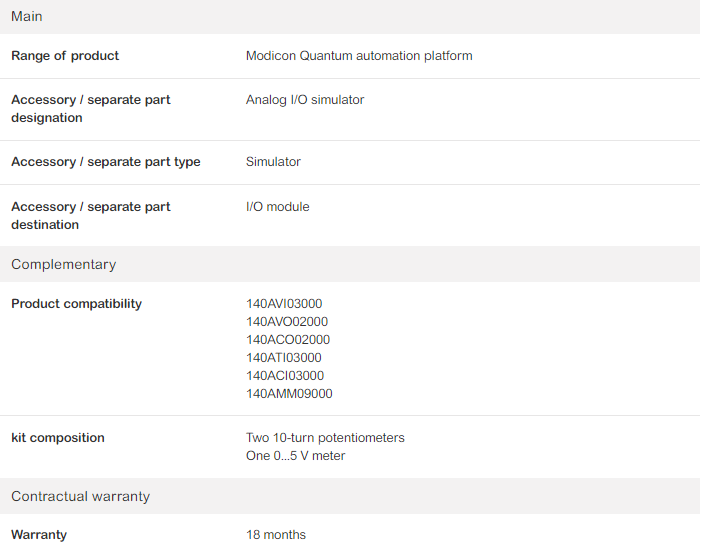Click the compatible product 140ACO02000

pos(288,340)
